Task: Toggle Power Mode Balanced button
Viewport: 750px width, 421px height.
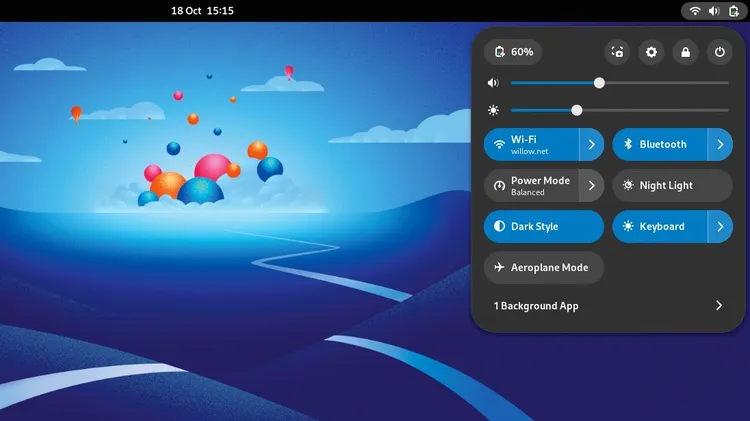Action: (531, 186)
